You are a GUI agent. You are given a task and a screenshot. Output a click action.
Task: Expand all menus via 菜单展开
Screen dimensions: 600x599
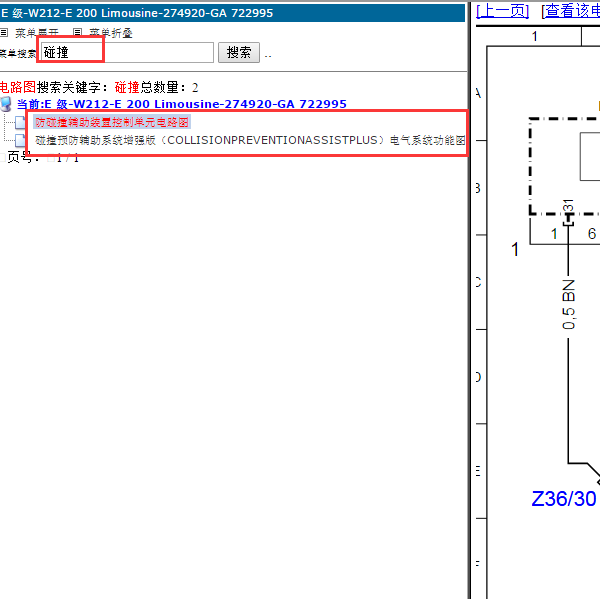pos(37,33)
